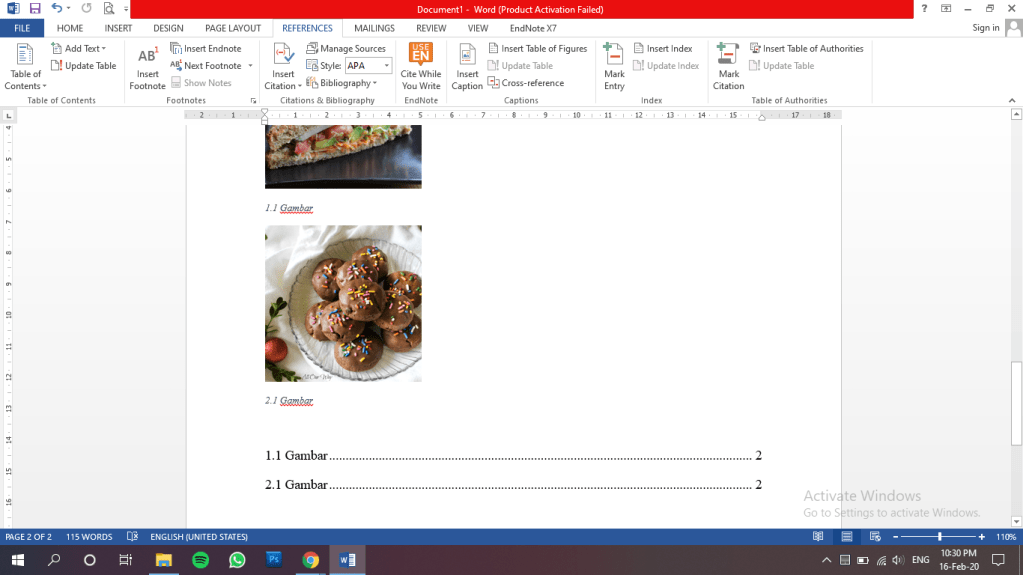The image size is (1023, 575).
Task: Click the cookies image in document
Action: coord(343,303)
